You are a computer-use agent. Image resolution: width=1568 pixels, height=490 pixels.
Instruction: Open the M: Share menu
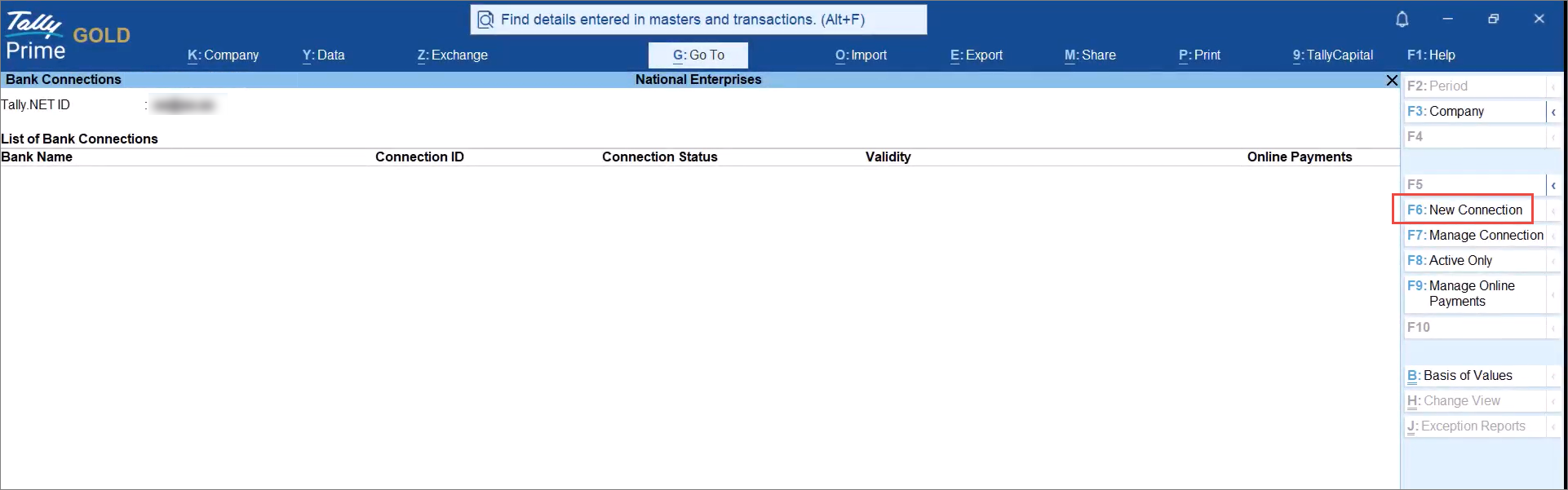point(1090,55)
